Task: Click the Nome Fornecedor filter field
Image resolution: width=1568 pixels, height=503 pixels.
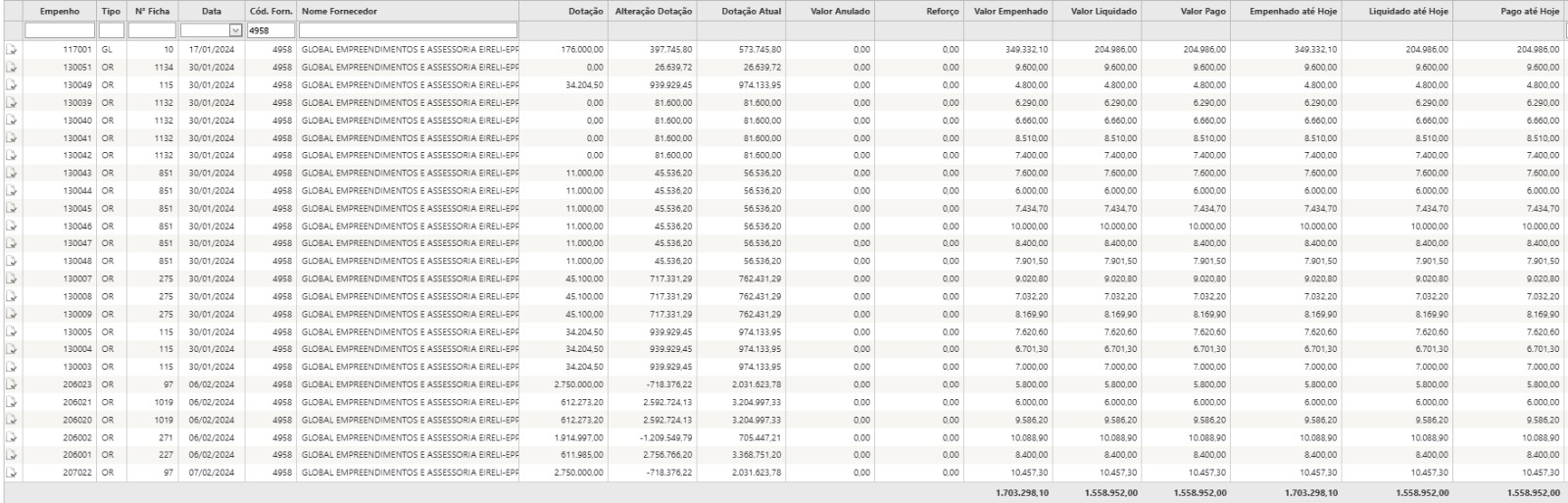Action: click(408, 30)
